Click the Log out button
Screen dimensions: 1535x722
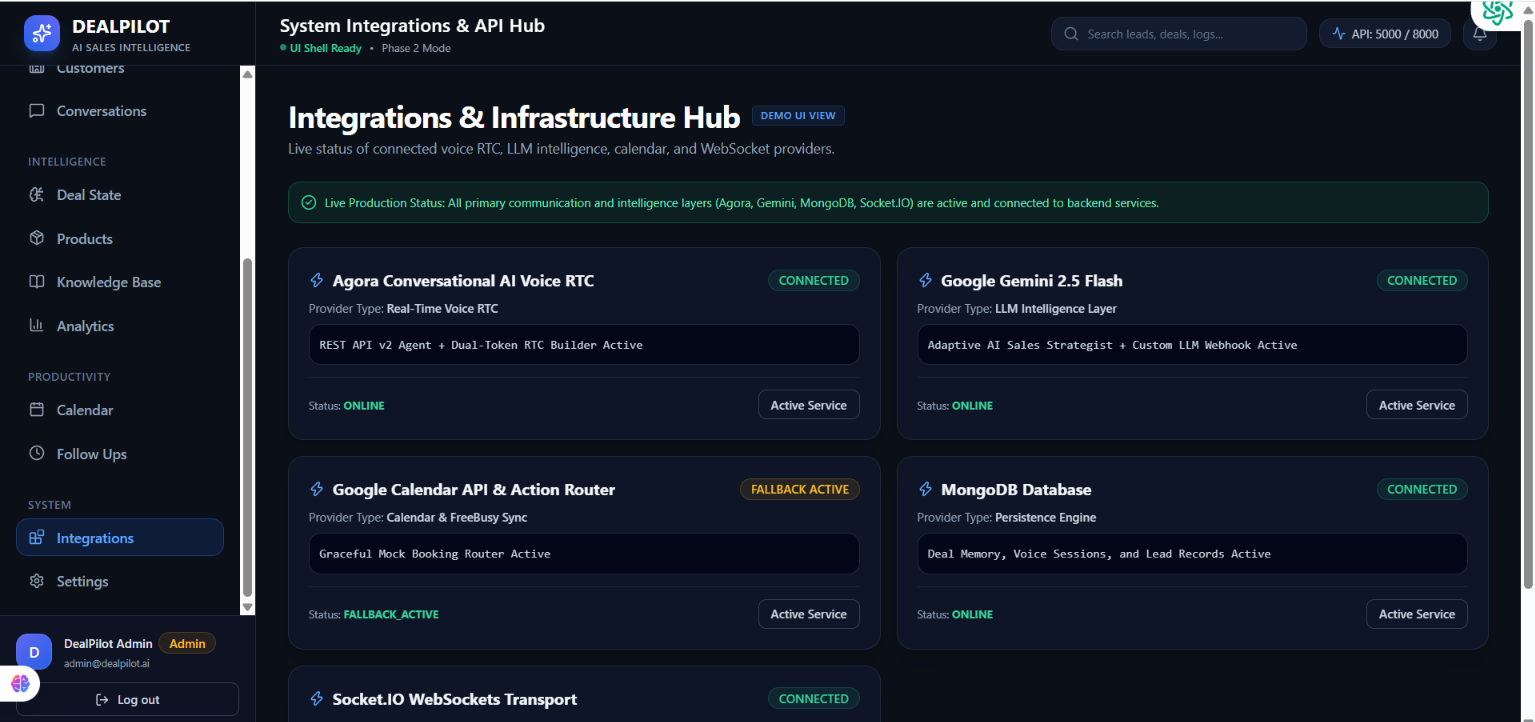tap(127, 699)
